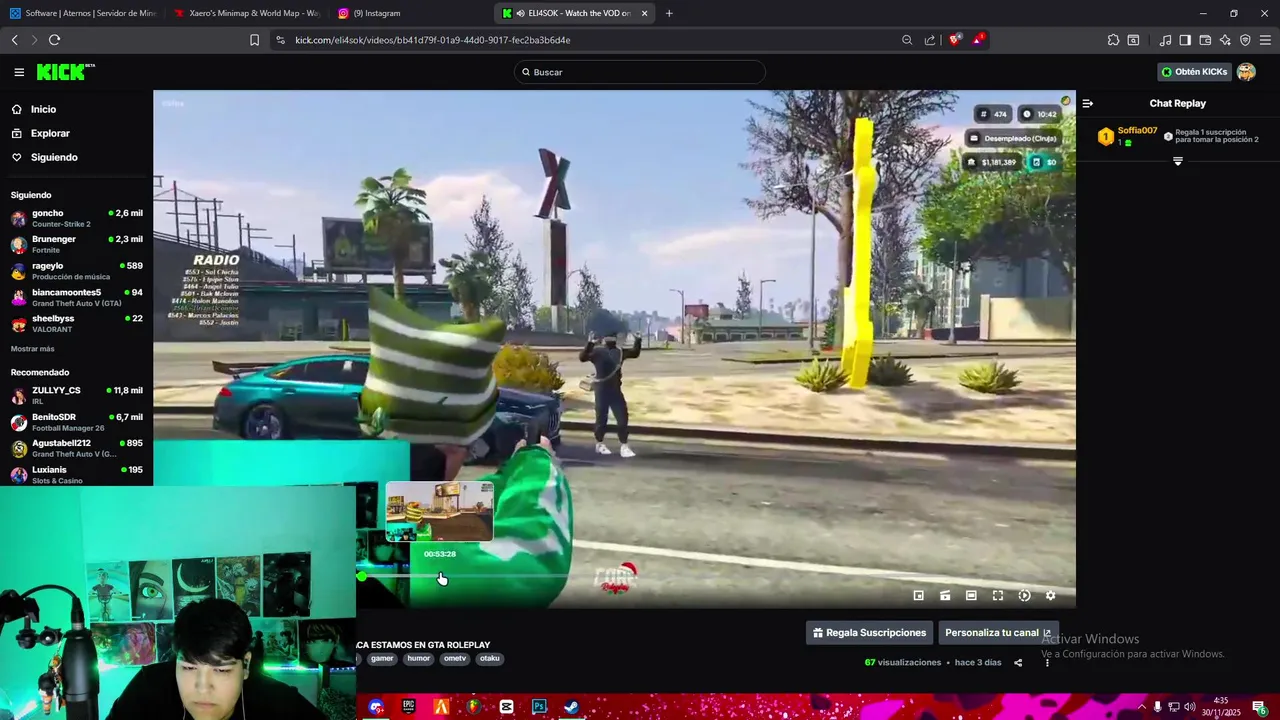Bookmark this page

254,40
